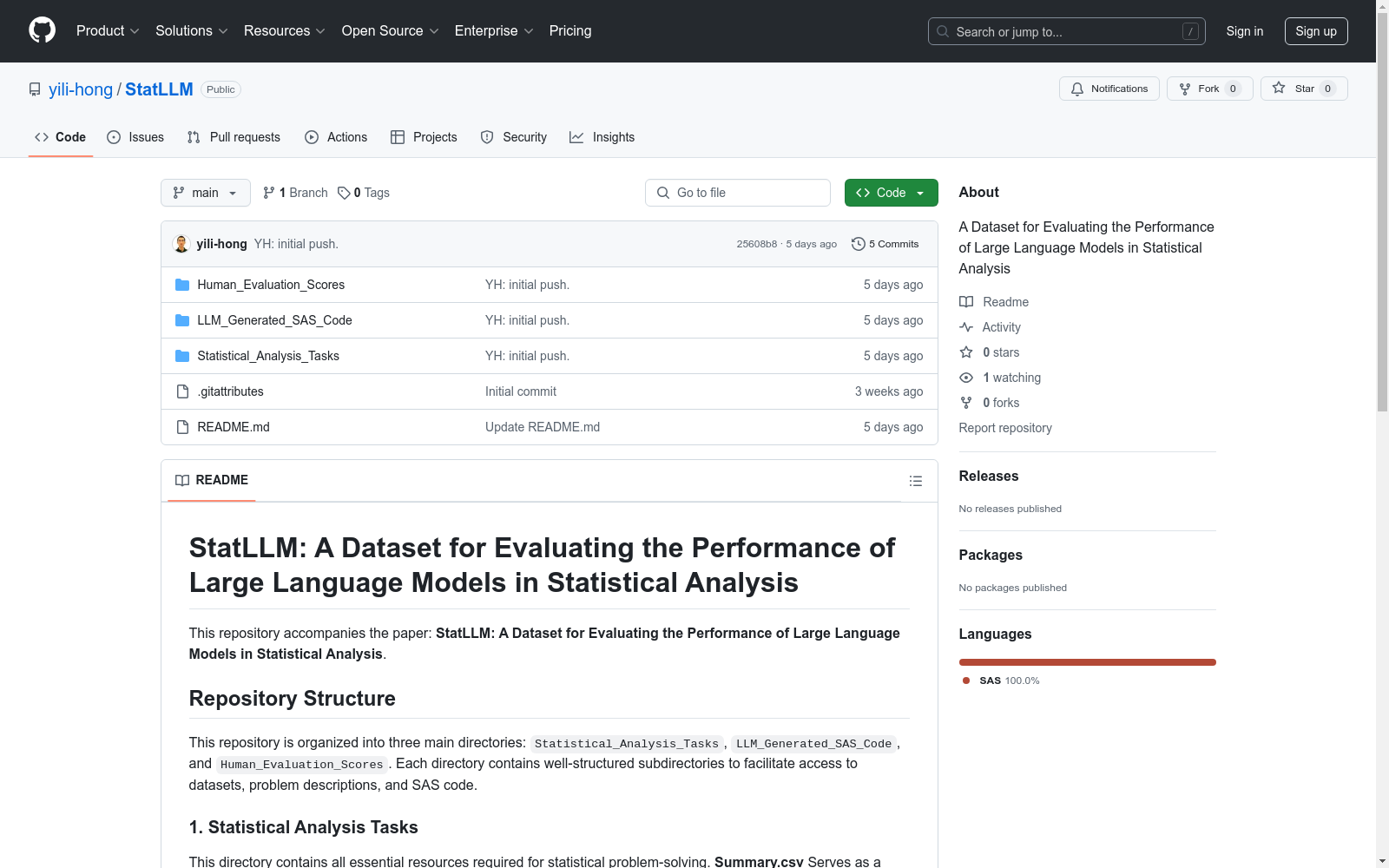The width and height of the screenshot is (1389, 868).
Task: Click the README book icon in README header
Action: click(x=182, y=480)
